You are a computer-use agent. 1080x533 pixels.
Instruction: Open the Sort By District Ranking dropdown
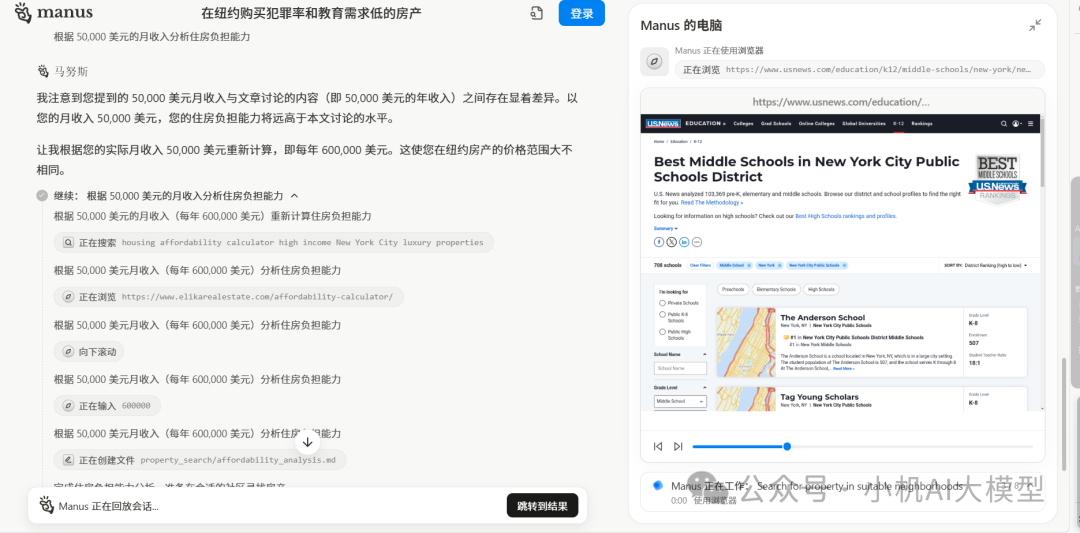point(985,265)
